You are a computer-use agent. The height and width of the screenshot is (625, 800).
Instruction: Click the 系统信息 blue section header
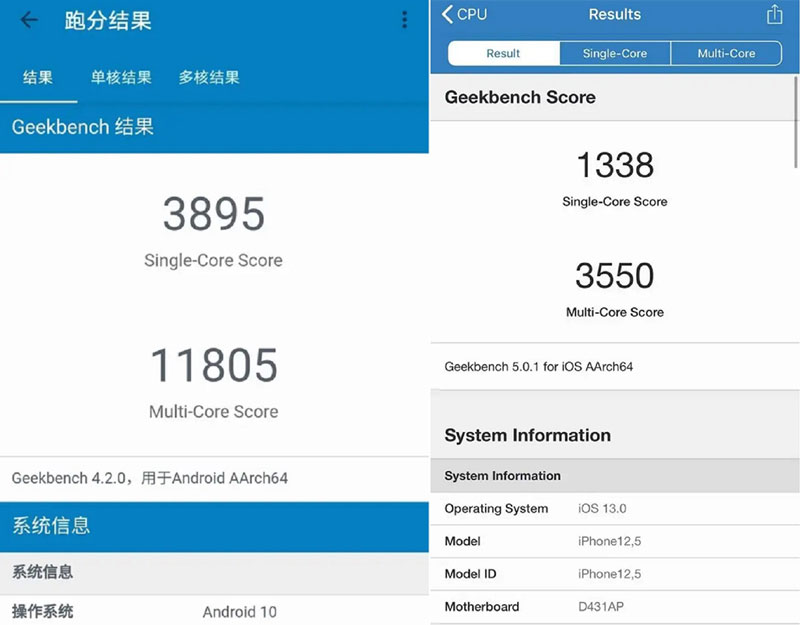214,527
